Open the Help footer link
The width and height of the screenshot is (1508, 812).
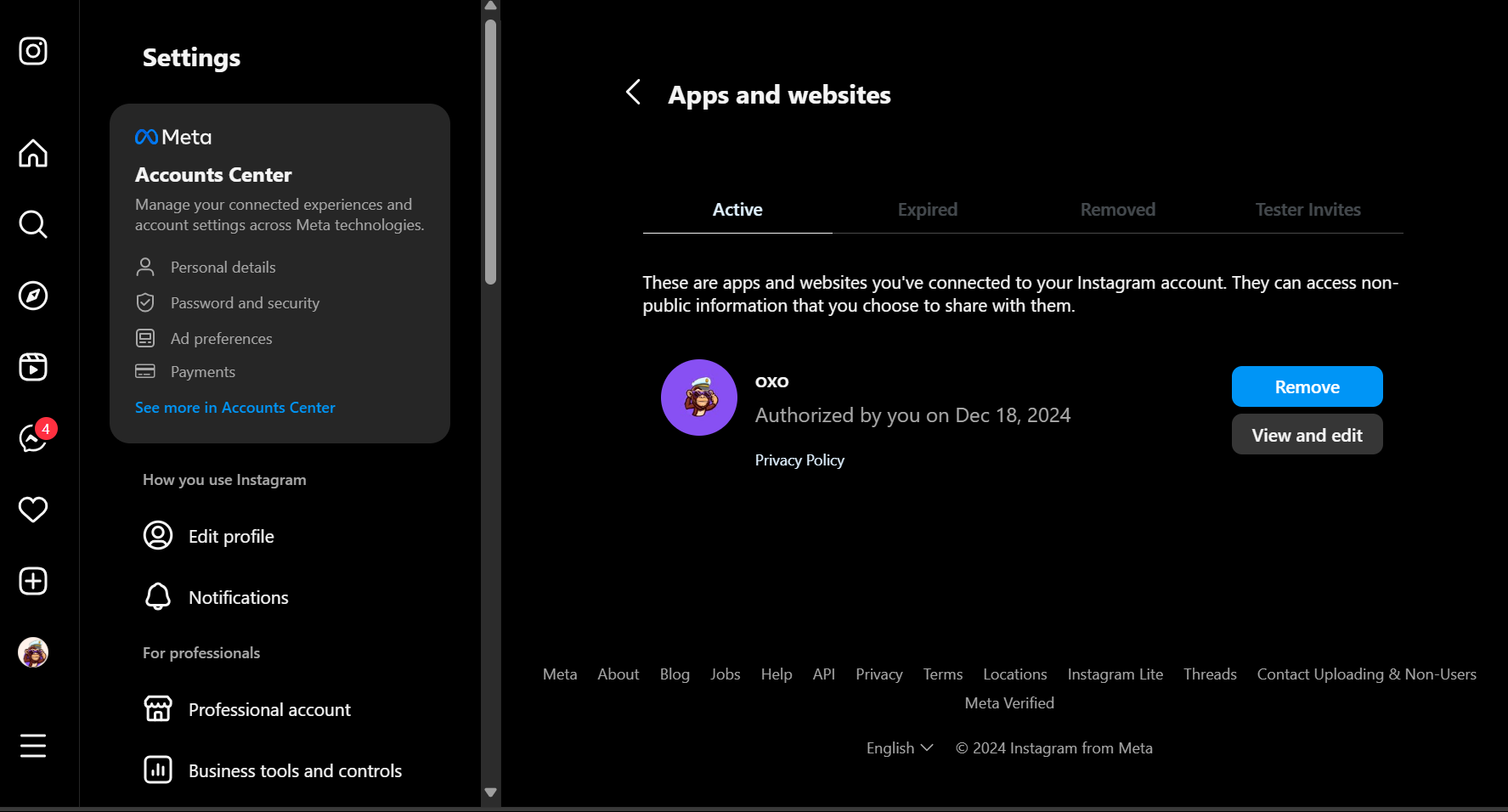[777, 674]
